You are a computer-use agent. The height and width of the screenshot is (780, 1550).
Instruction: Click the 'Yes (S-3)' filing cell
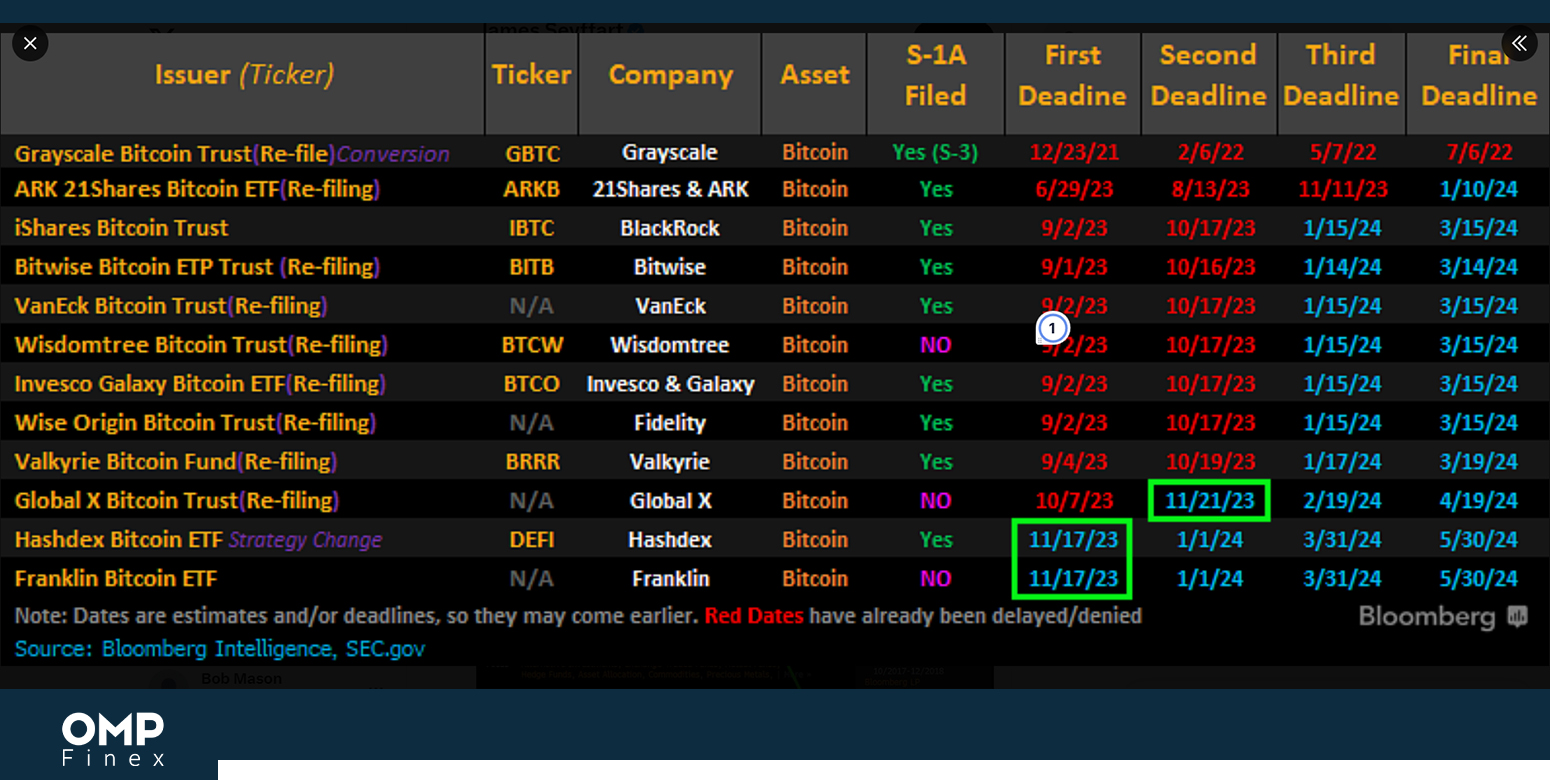935,153
